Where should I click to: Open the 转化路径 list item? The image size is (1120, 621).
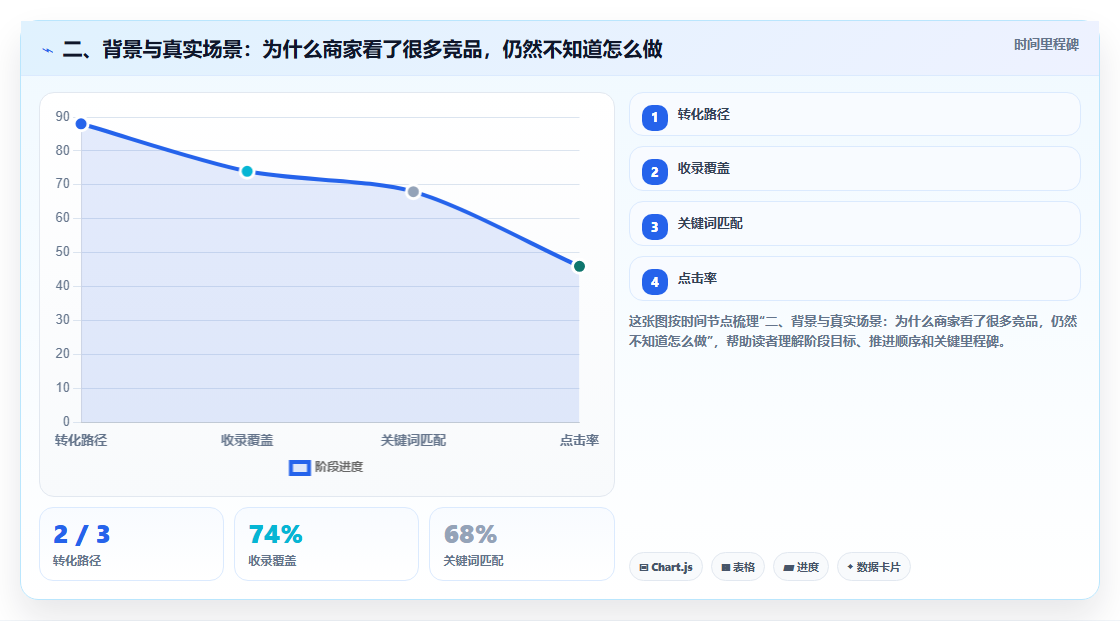[x=854, y=114]
